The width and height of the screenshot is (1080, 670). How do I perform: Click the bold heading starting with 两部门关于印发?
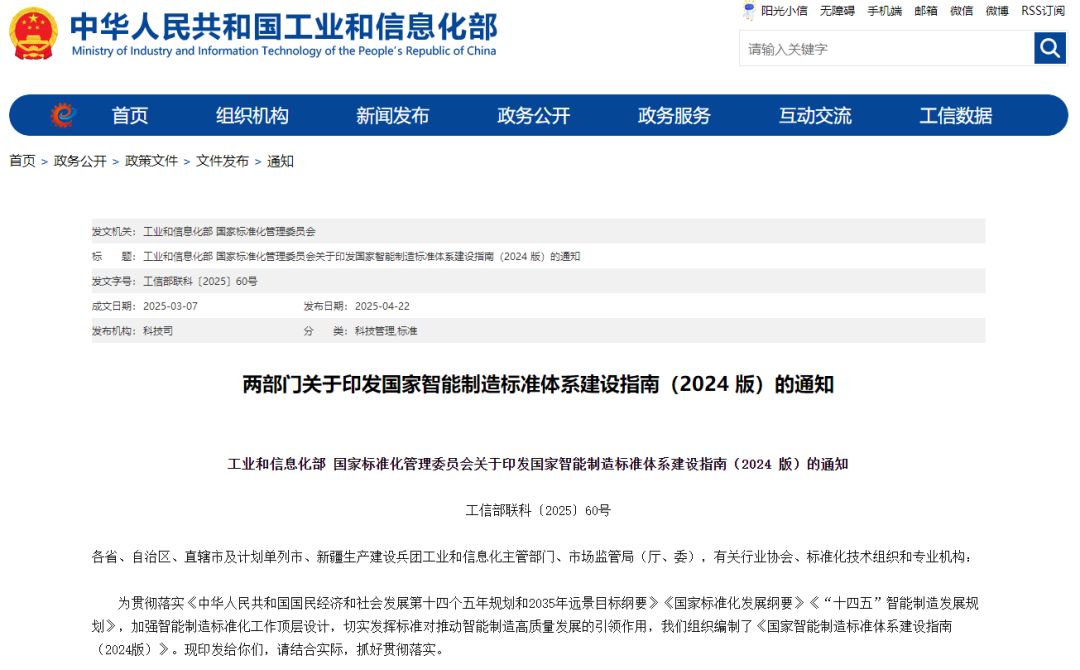(x=538, y=384)
